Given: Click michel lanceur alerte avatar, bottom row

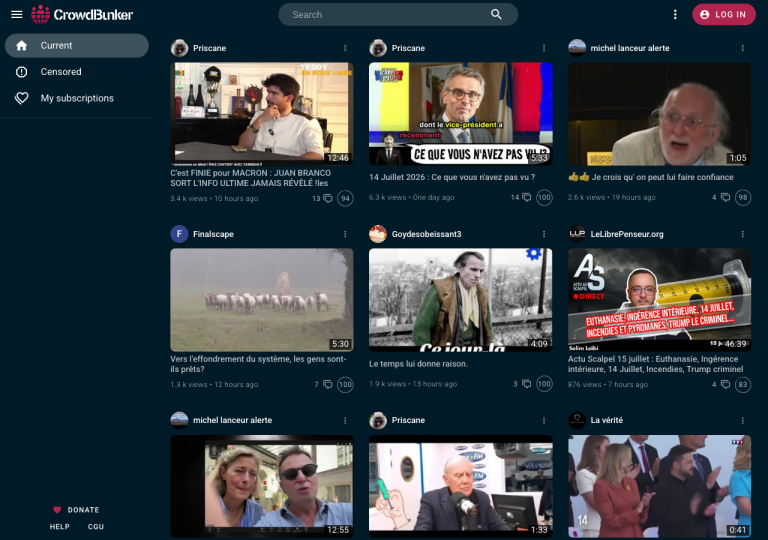Looking at the screenshot, I should point(179,420).
